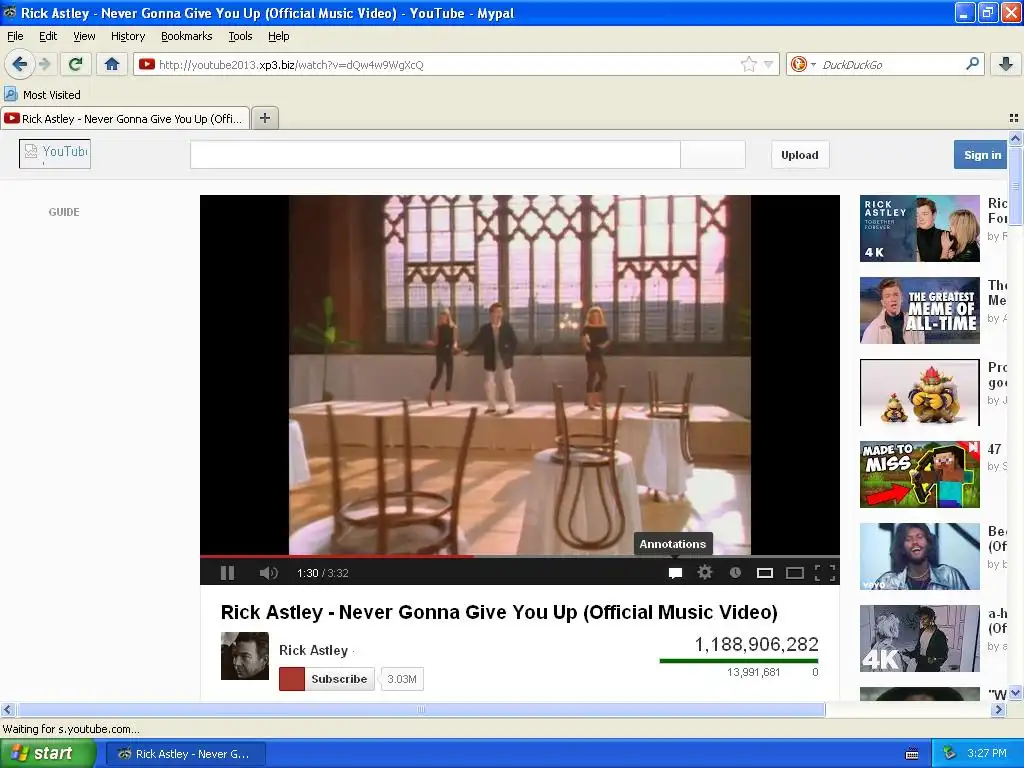Mute the video volume speaker icon

[x=268, y=573]
